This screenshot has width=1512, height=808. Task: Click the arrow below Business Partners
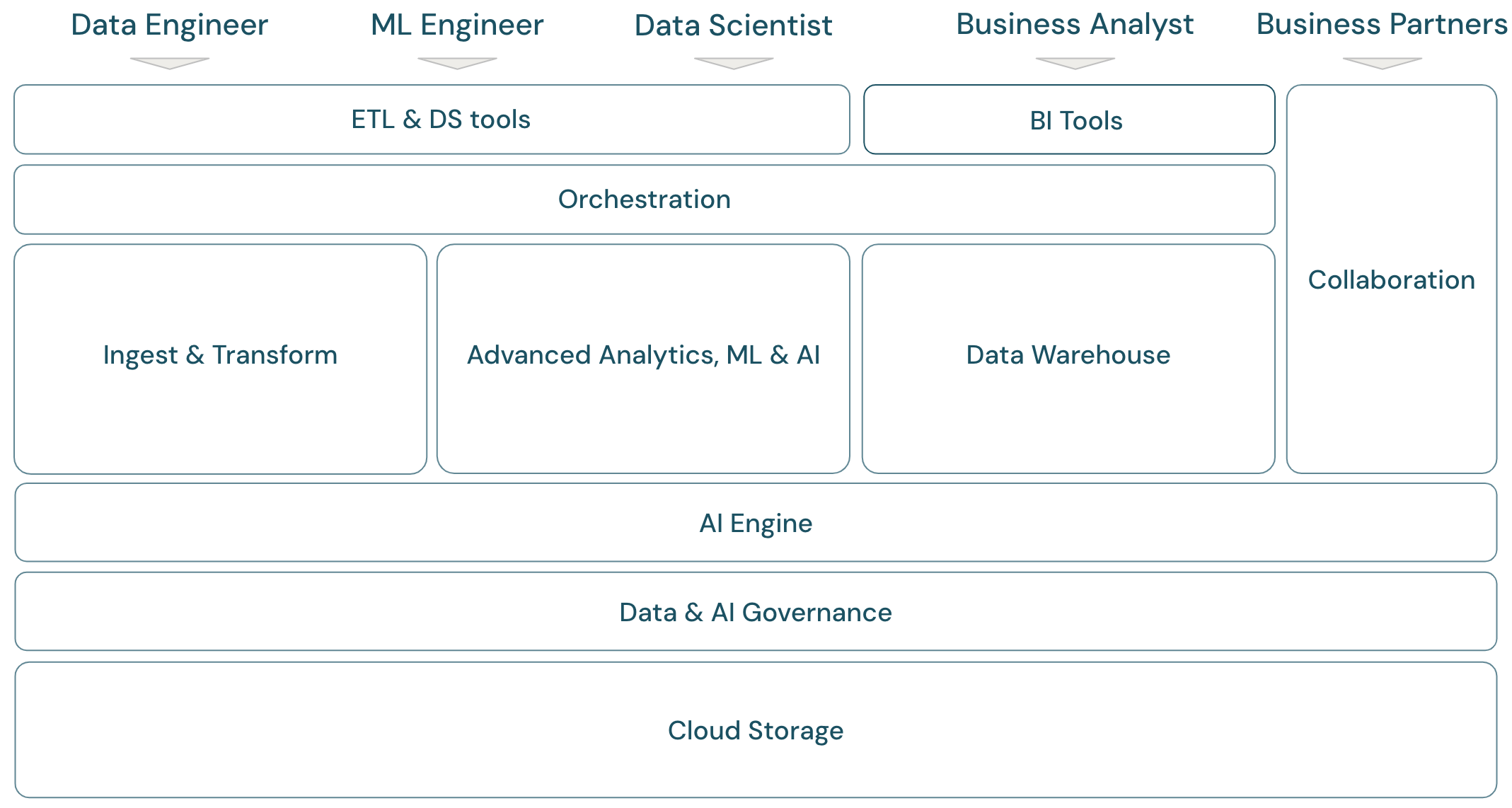(x=1382, y=63)
